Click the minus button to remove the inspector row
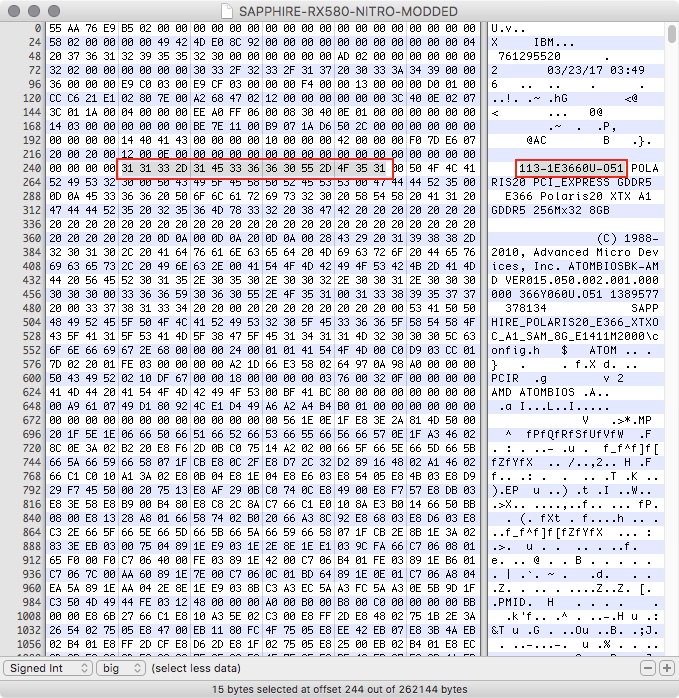This screenshot has height=698, width=679. click(648, 668)
